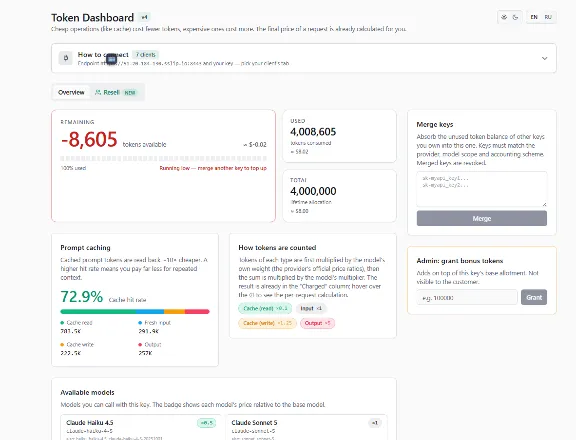Select the Claude Haiku 4.5 model card
The width and height of the screenshot is (576, 440).
tap(141, 428)
